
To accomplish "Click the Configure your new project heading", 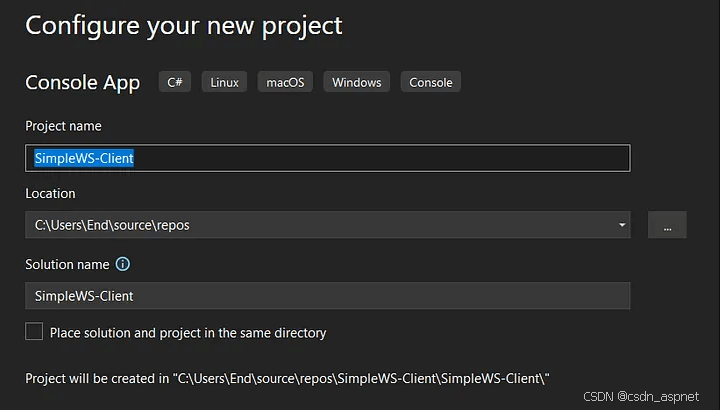I will point(184,27).
